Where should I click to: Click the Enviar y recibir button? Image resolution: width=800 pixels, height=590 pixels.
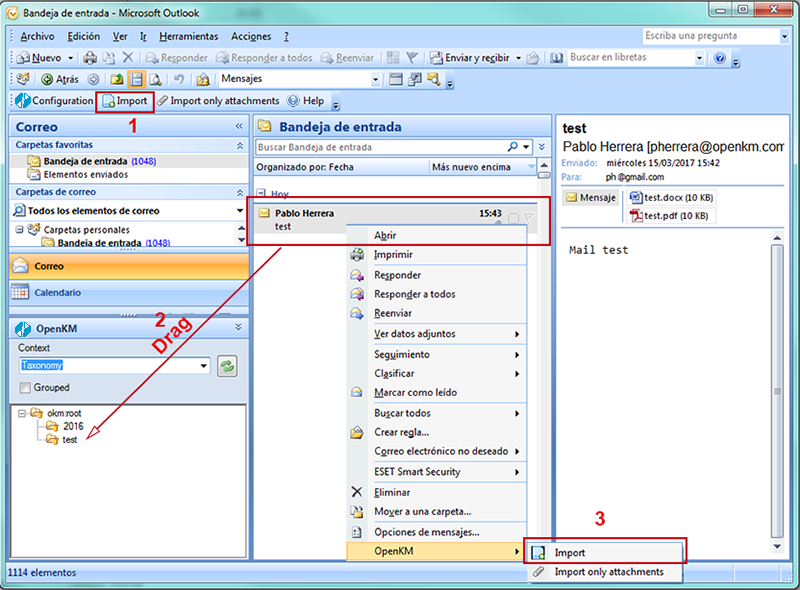[x=469, y=58]
